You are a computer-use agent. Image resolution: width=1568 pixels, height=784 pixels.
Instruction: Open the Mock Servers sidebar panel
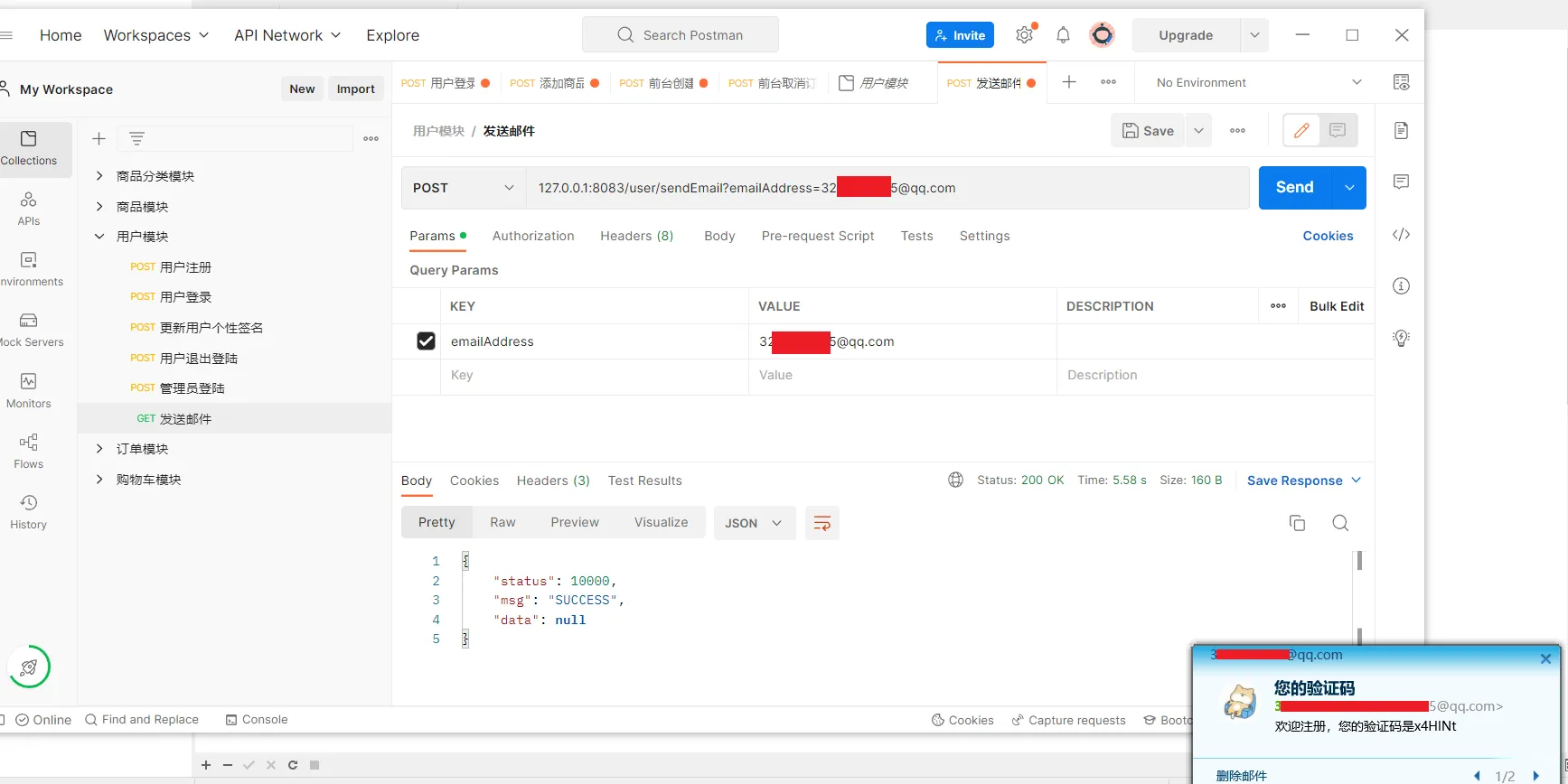click(x=29, y=330)
